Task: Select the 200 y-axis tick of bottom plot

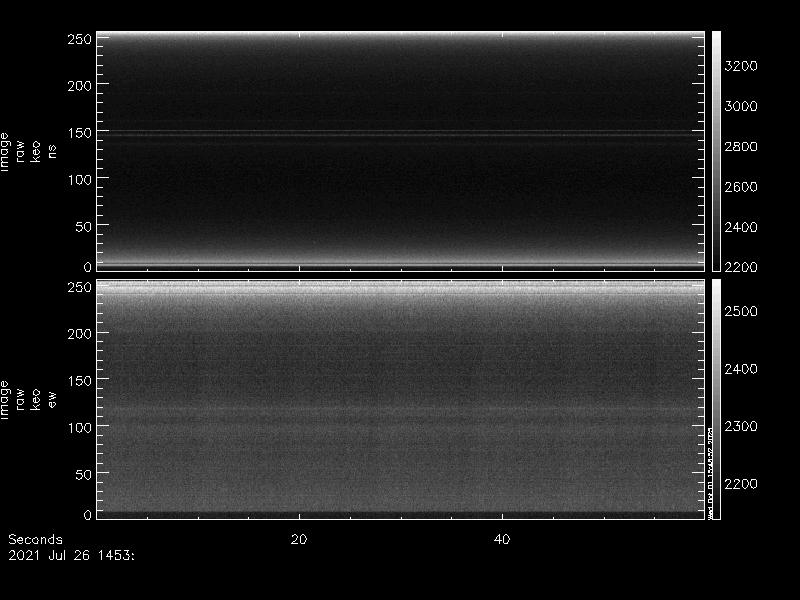Action: click(79, 333)
